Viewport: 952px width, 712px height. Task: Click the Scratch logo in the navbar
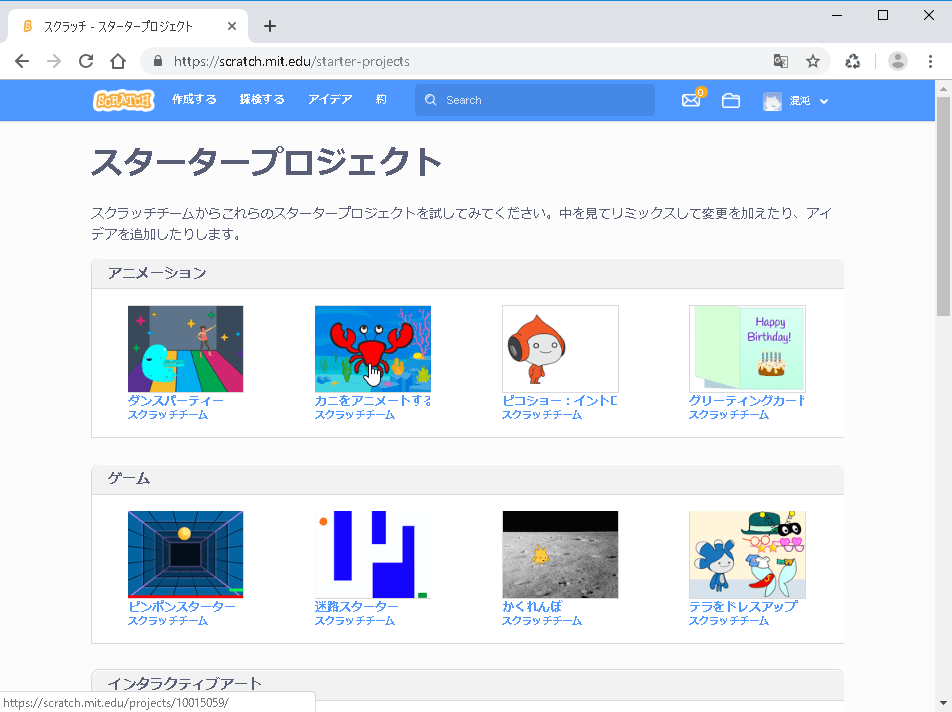click(123, 100)
